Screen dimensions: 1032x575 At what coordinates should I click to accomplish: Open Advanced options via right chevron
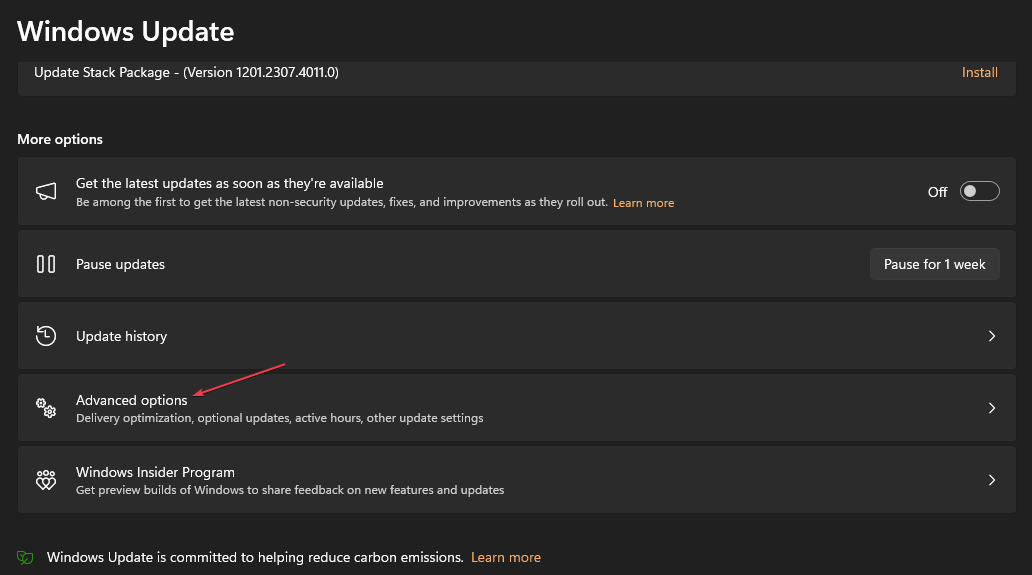click(x=992, y=408)
